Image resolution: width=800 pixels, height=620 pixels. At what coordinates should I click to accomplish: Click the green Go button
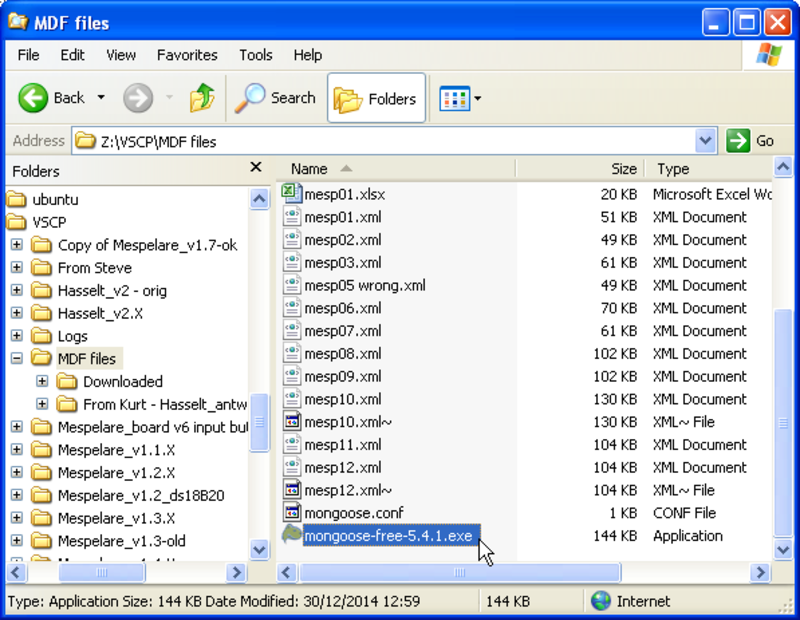751,141
